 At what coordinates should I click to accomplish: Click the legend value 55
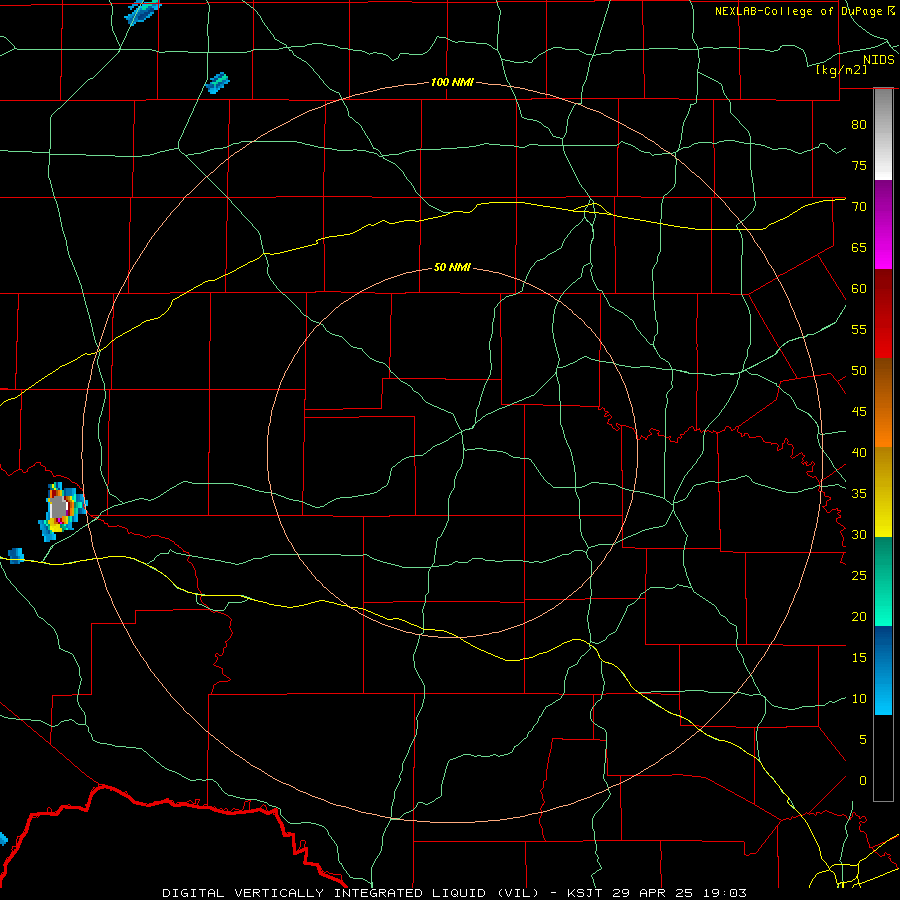tap(859, 330)
